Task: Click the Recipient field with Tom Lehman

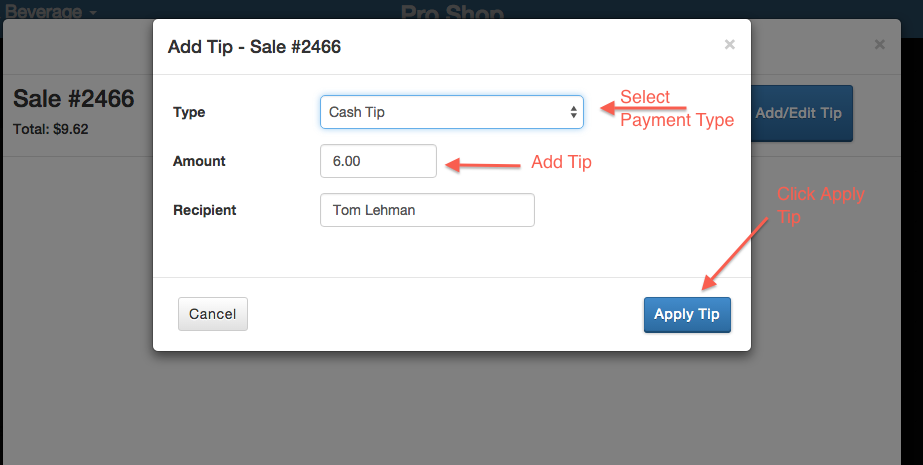Action: coord(427,210)
